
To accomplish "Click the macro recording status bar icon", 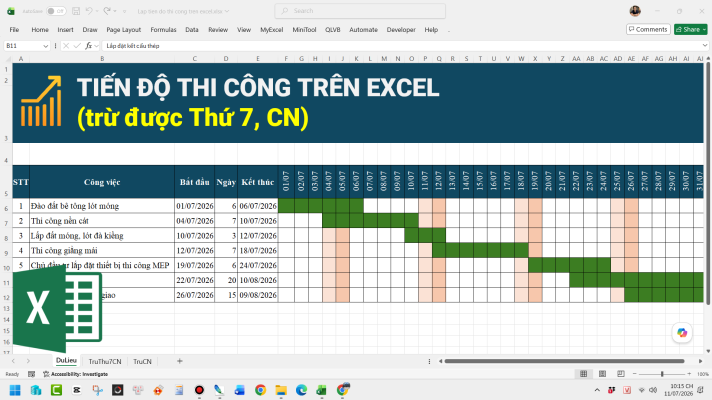I will tap(31, 374).
